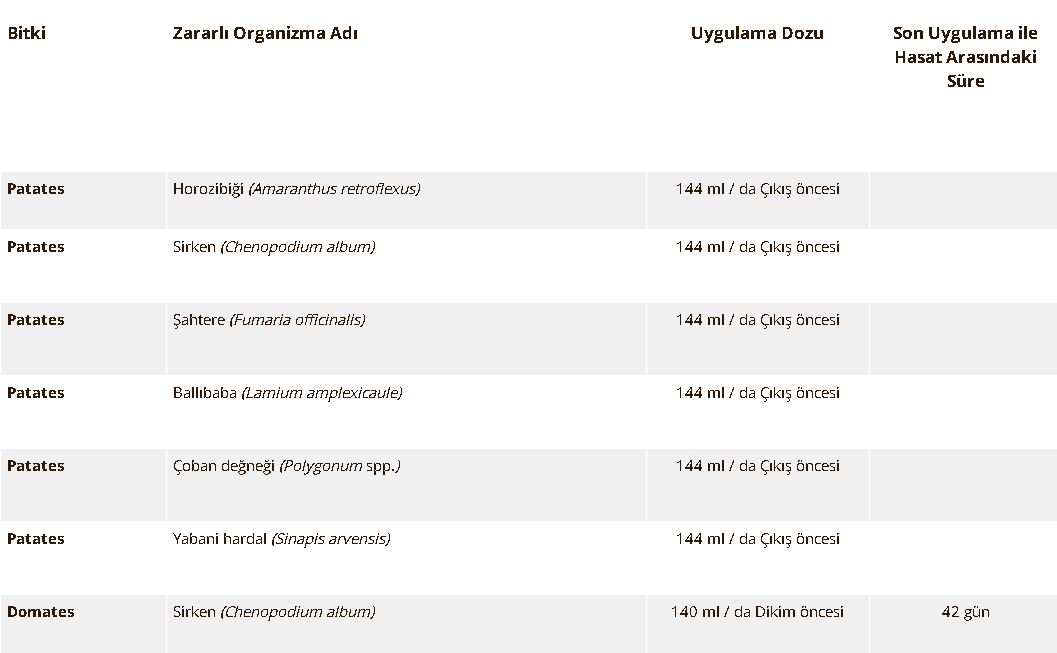The width and height of the screenshot is (1057, 653).
Task: Select the dose cell in Ballıbaba row
Action: coord(757,393)
